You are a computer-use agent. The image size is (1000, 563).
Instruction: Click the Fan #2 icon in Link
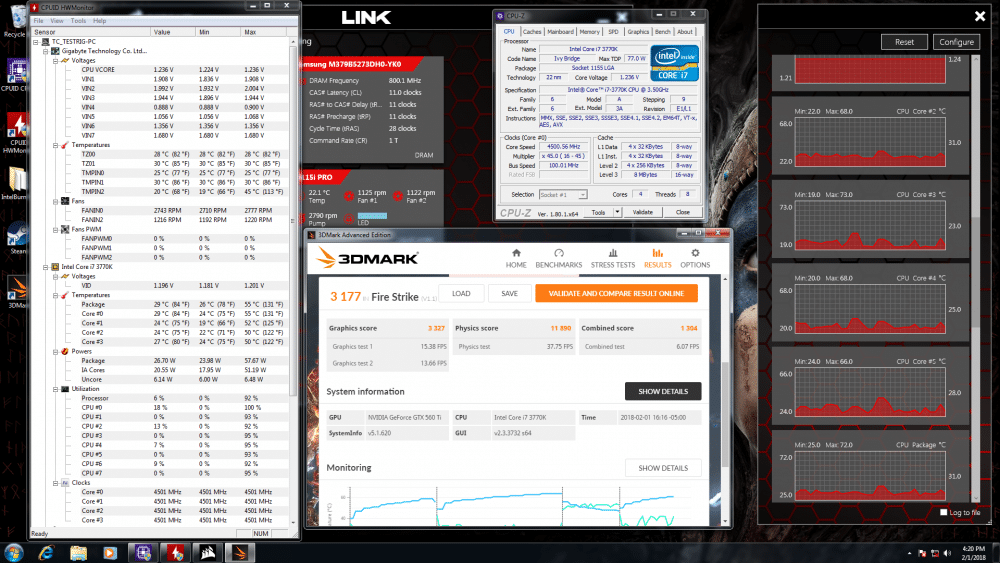pos(398,196)
